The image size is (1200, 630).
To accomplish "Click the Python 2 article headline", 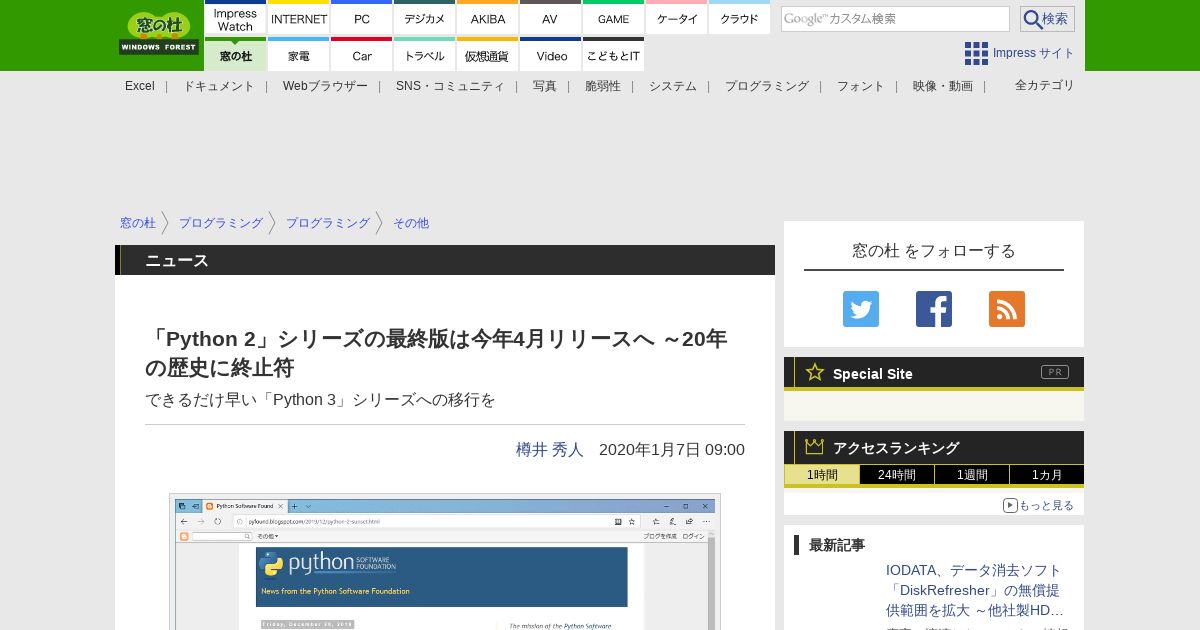I will (x=436, y=353).
